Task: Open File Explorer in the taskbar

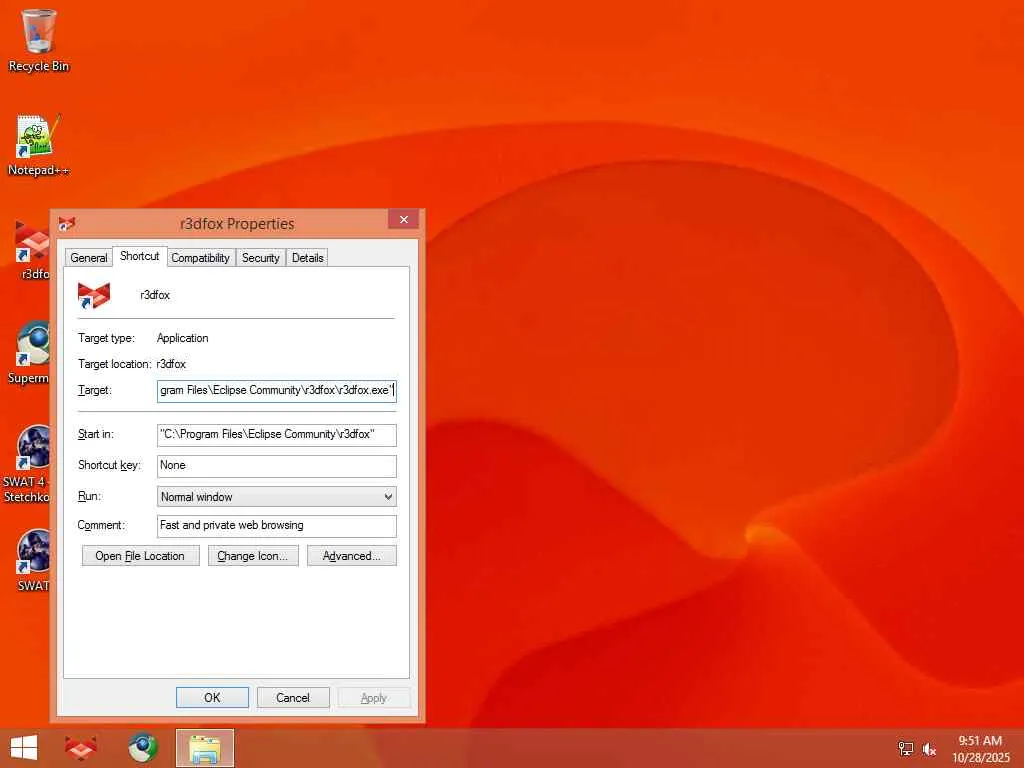Action: point(204,748)
